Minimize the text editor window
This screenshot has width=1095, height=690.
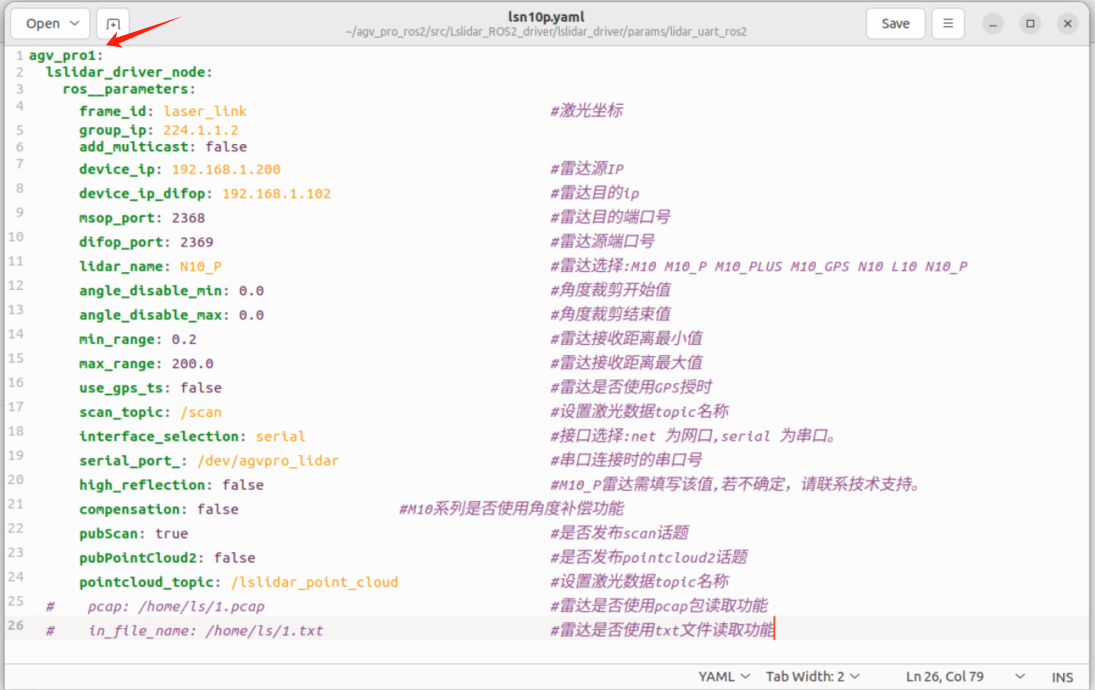pos(992,24)
